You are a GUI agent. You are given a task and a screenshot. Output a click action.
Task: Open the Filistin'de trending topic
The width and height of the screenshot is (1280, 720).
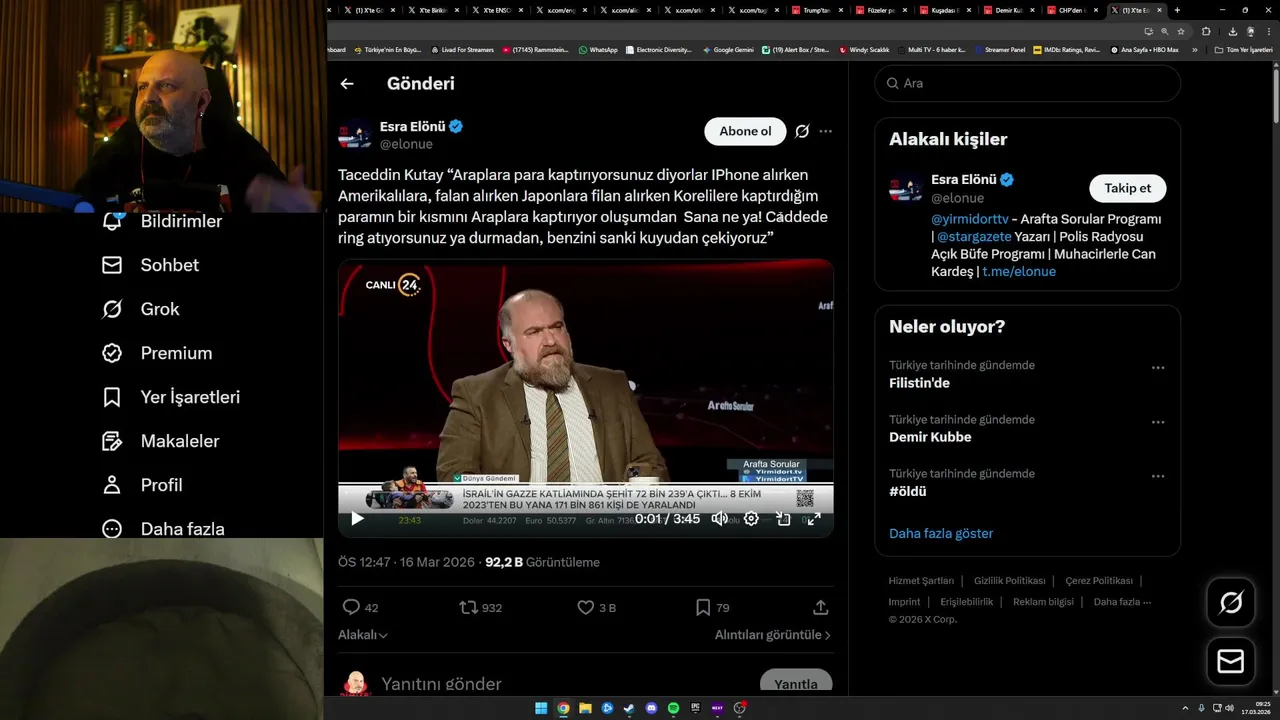919,383
